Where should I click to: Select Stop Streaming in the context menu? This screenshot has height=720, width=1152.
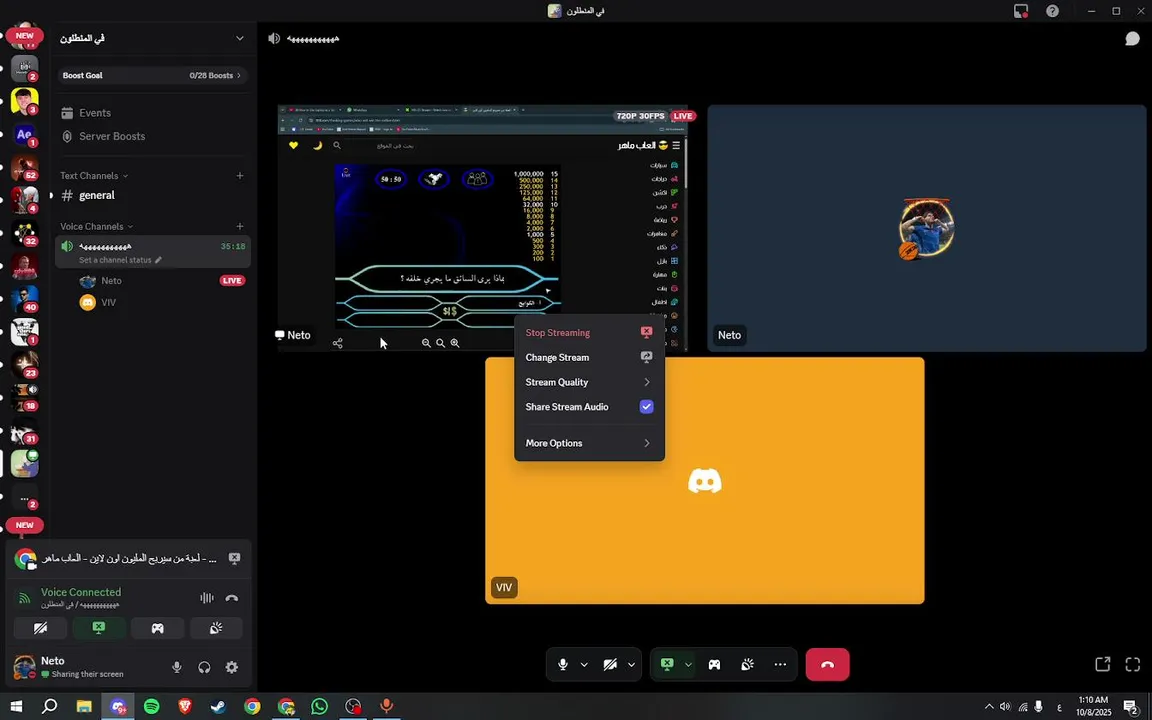(x=589, y=333)
